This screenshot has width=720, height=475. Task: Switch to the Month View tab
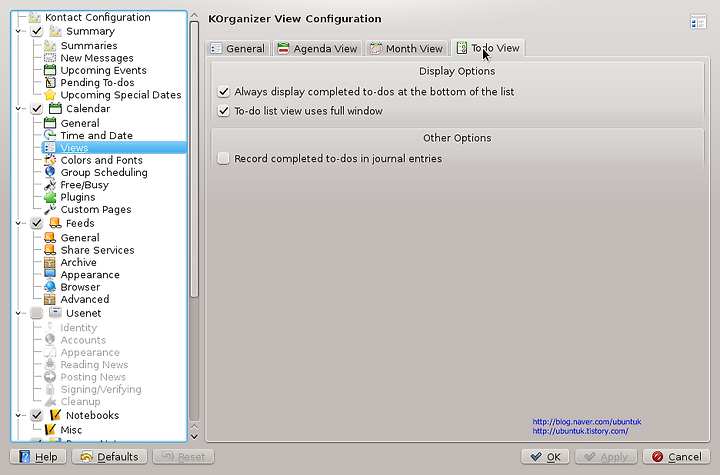tap(406, 48)
